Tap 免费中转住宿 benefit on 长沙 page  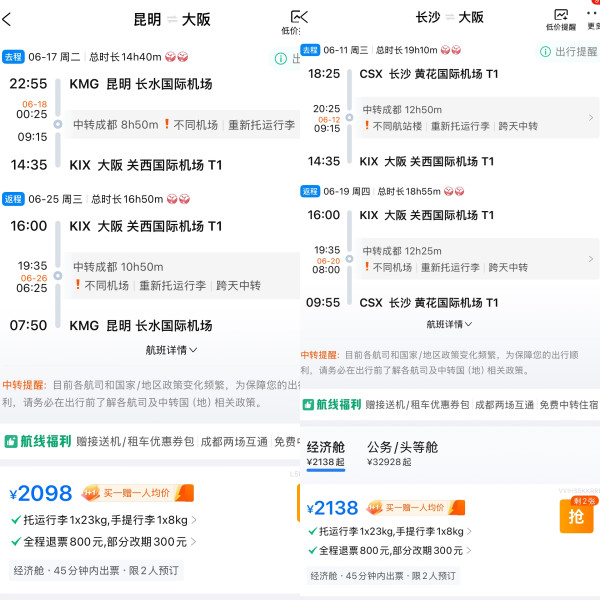[569, 405]
